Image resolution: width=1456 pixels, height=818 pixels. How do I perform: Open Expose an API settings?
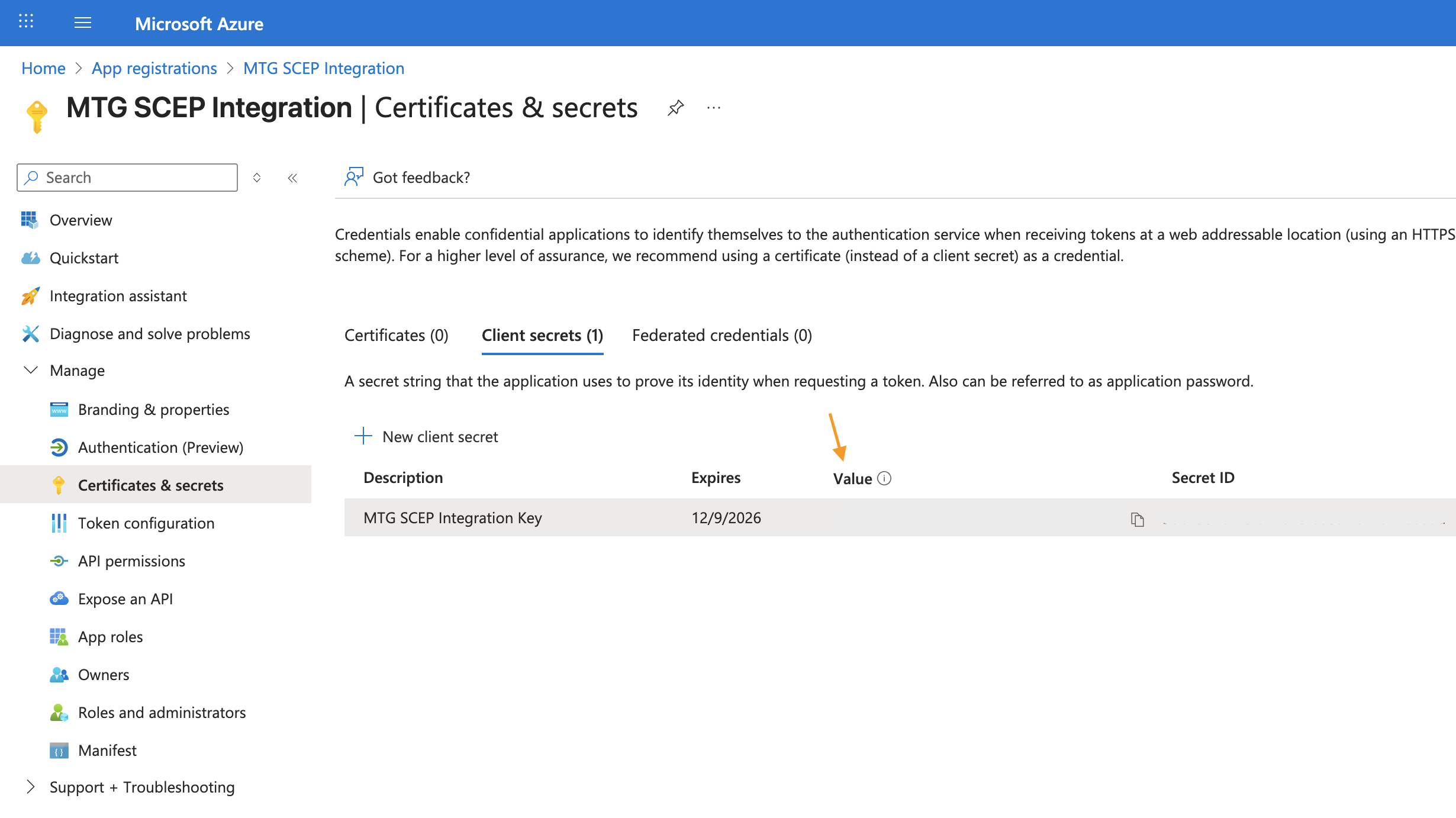125,598
